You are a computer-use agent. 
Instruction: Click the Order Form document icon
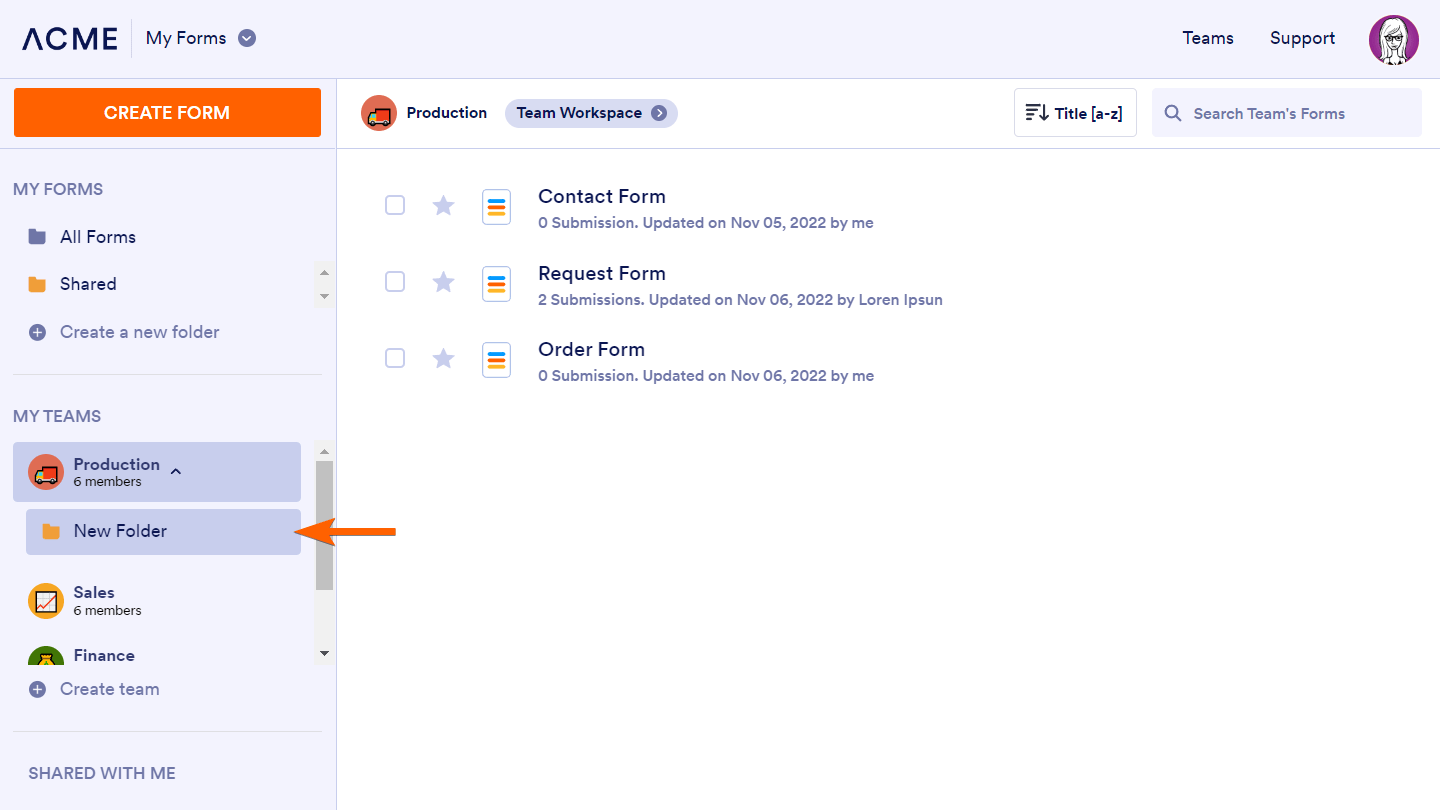point(496,360)
